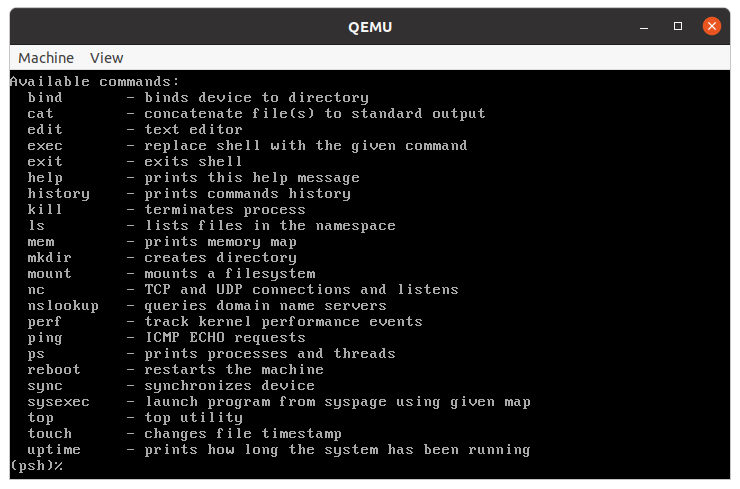The width and height of the screenshot is (740, 489).
Task: Minimize the QEMU window
Action: pos(644,27)
